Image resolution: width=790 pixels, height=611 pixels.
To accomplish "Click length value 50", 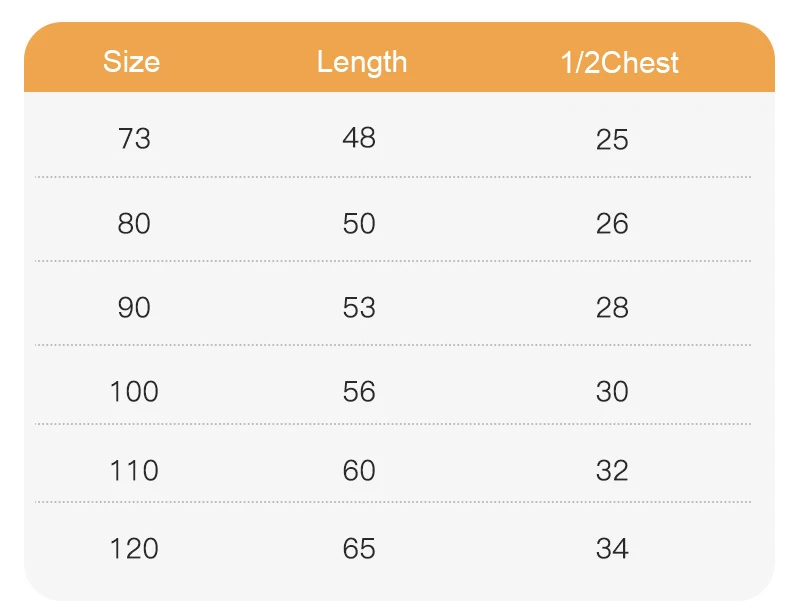I will point(359,223).
